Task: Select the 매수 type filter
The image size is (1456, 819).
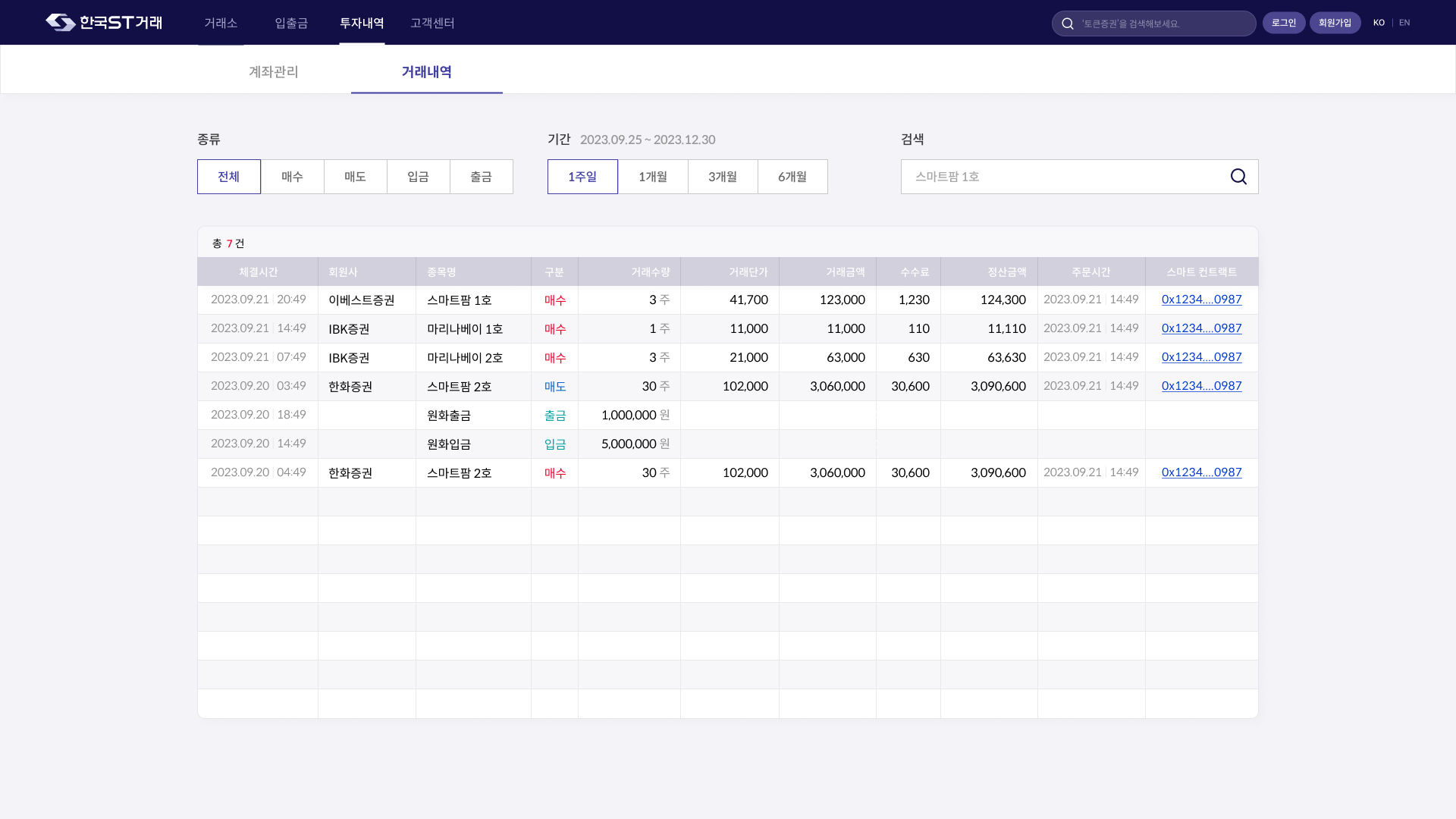Action: (x=292, y=177)
